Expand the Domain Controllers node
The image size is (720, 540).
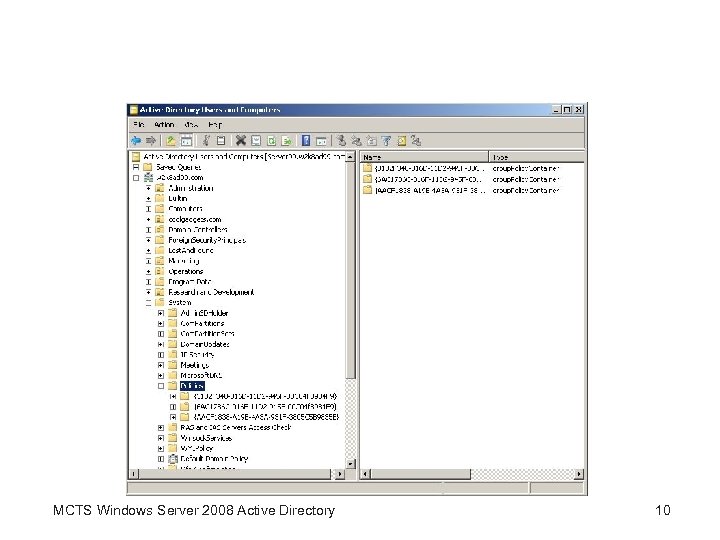[x=148, y=230]
